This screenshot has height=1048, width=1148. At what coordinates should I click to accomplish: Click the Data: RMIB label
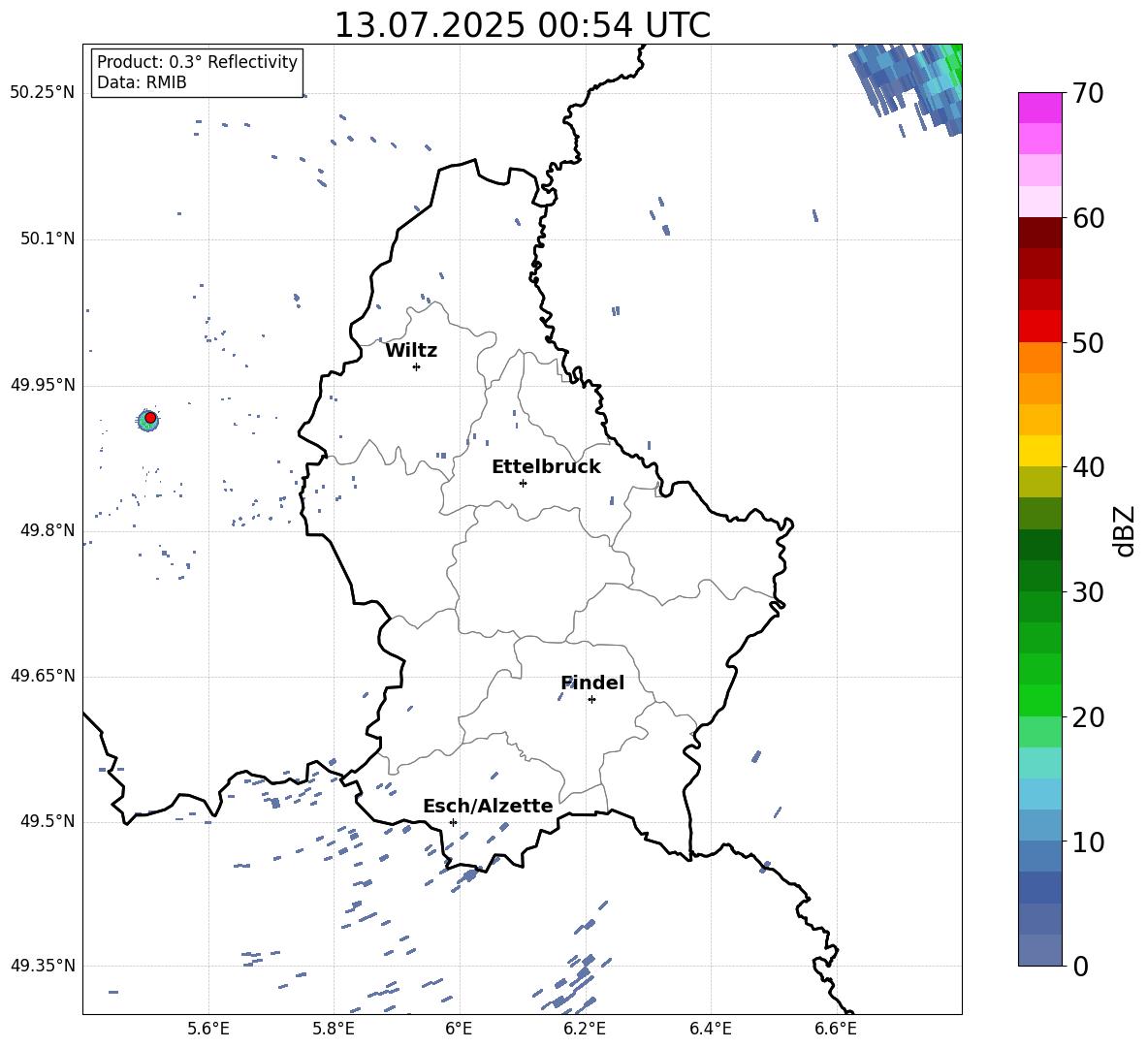coord(142,82)
